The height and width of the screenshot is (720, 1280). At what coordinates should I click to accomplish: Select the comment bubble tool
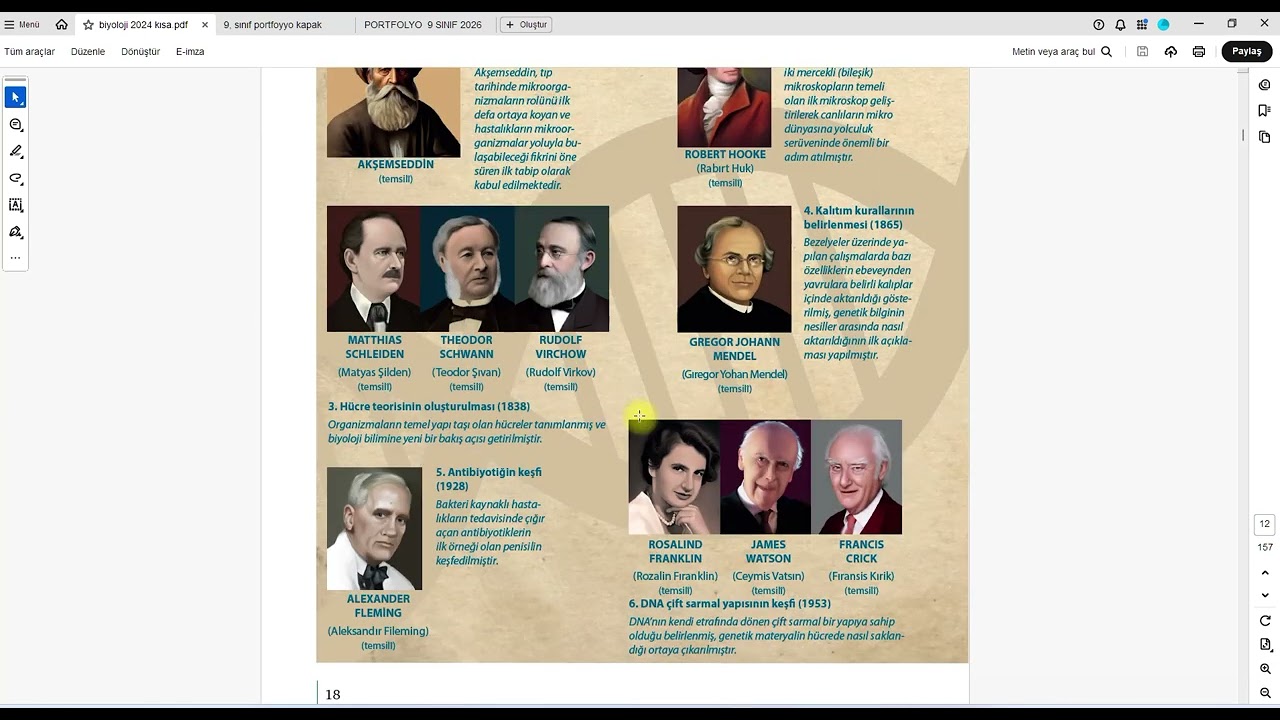point(15,125)
